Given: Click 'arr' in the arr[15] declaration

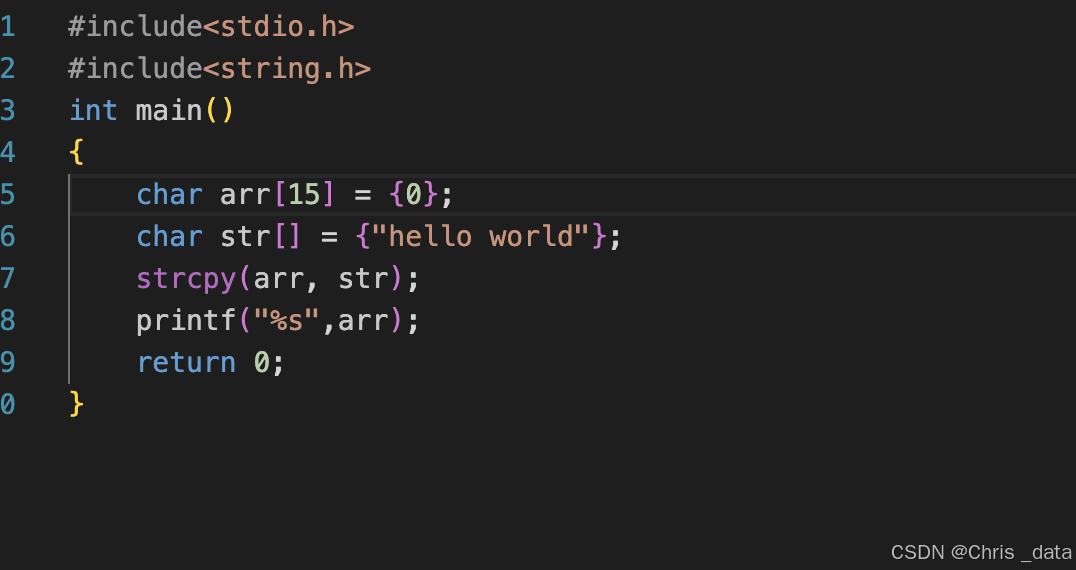Looking at the screenshot, I should [245, 195].
